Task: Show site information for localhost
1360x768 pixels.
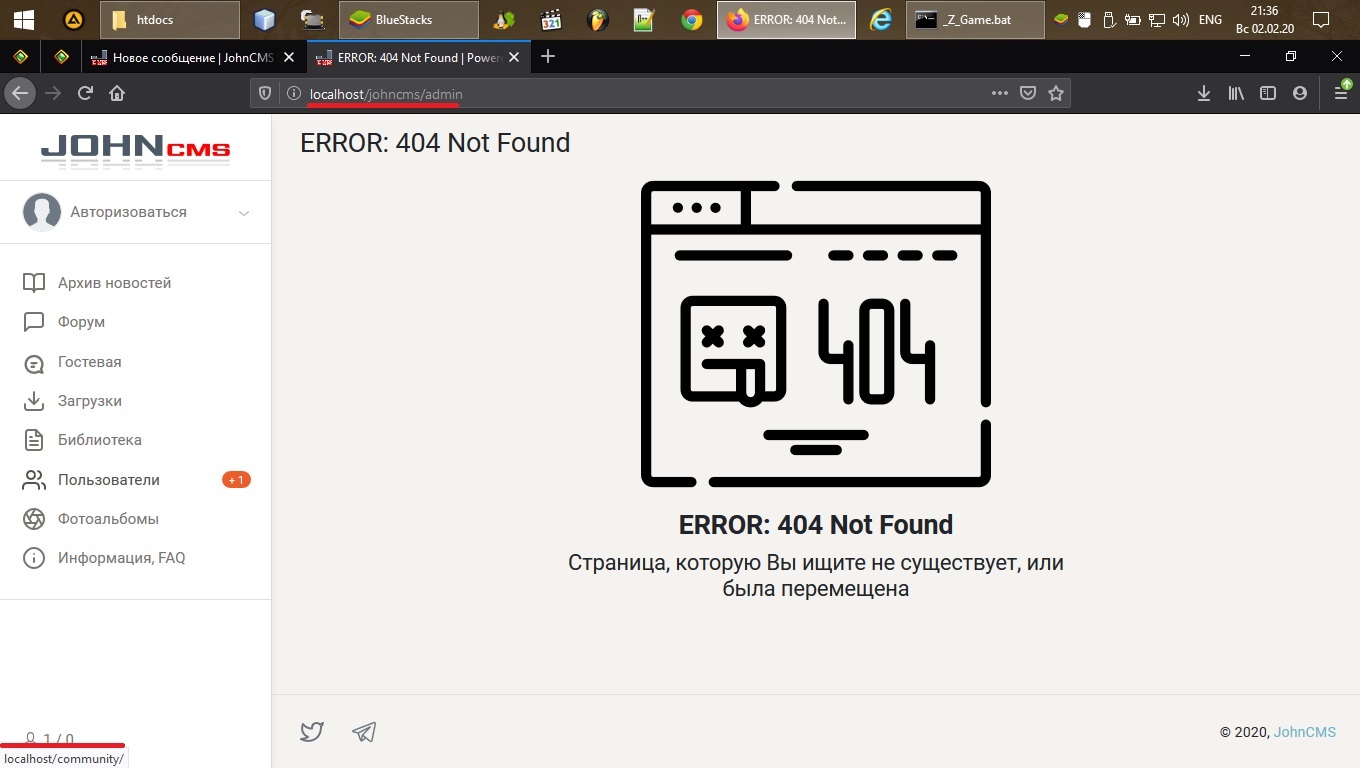Action: [x=294, y=93]
